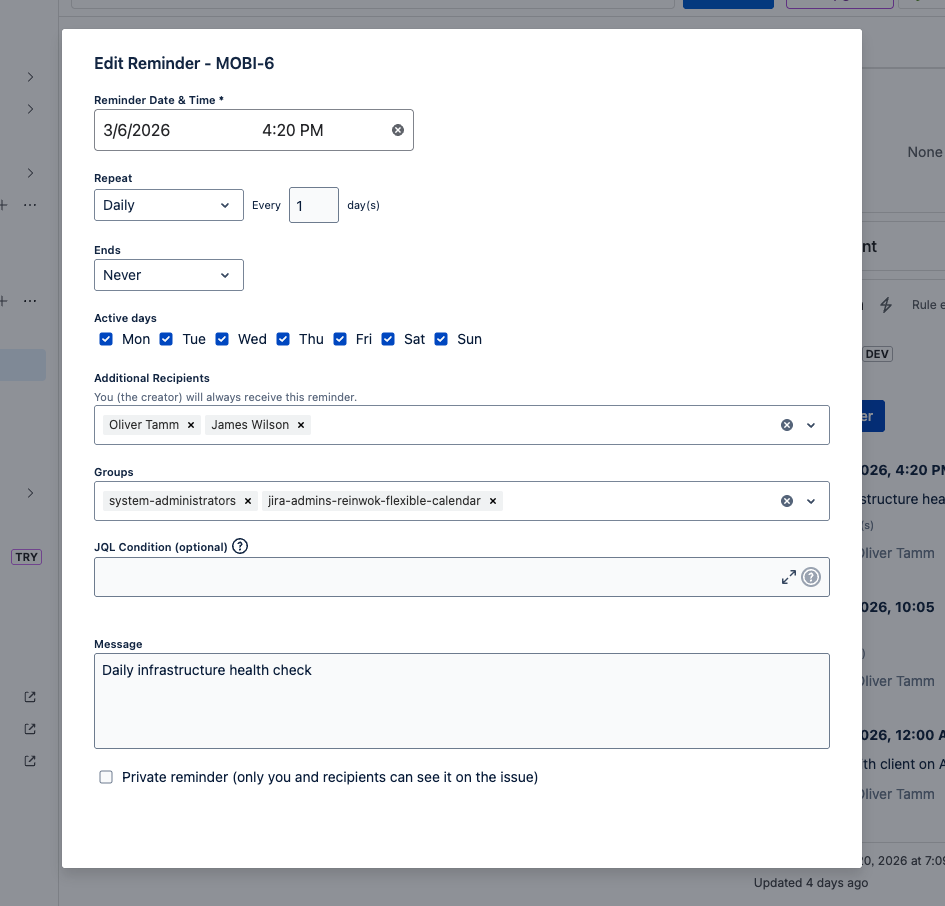The height and width of the screenshot is (906, 945).
Task: Toggle the Sat active day checkbox
Action: click(x=388, y=339)
